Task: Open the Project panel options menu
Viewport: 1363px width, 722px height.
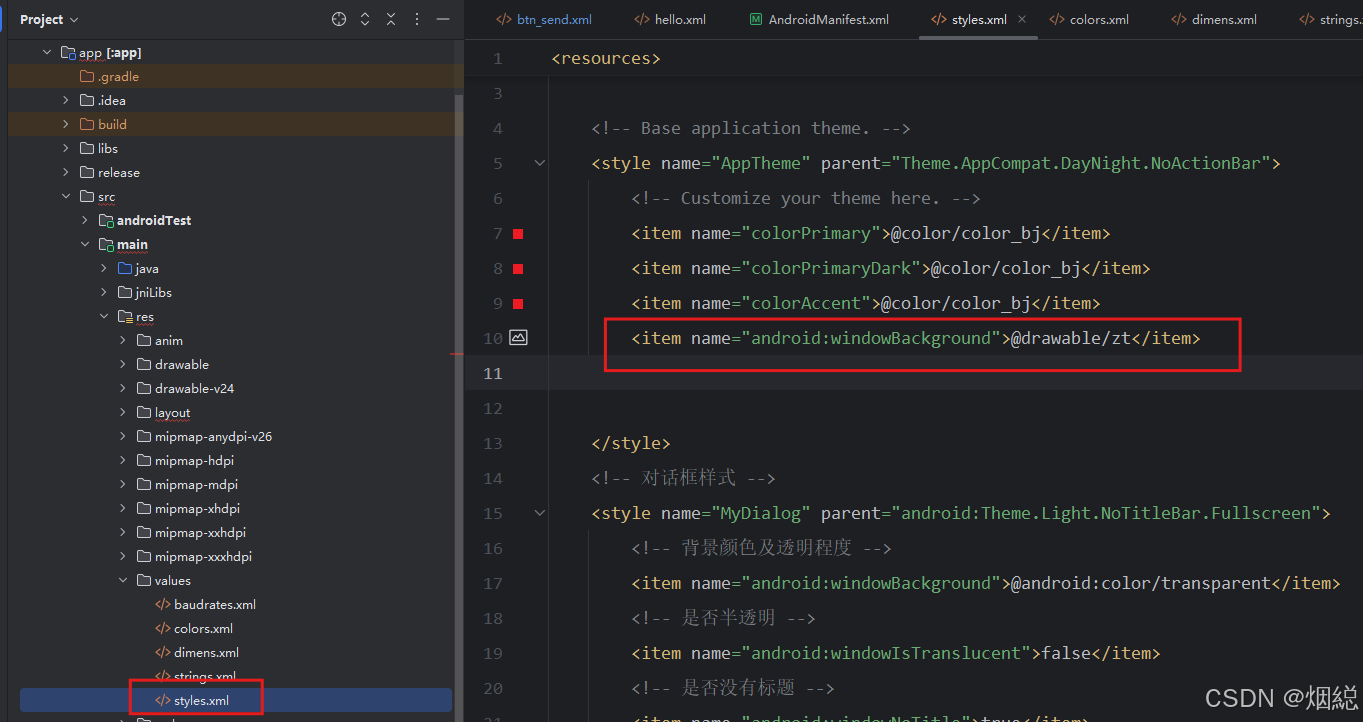Action: pos(417,19)
